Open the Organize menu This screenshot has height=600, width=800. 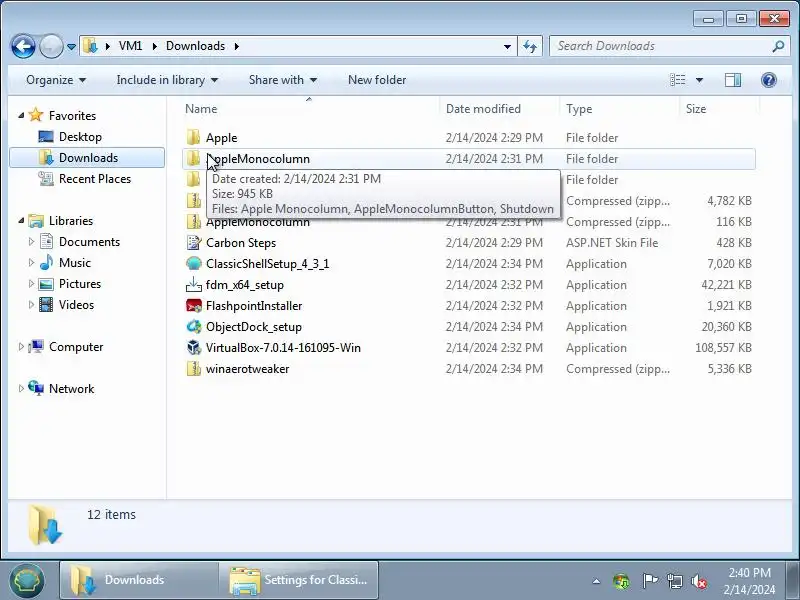point(56,80)
